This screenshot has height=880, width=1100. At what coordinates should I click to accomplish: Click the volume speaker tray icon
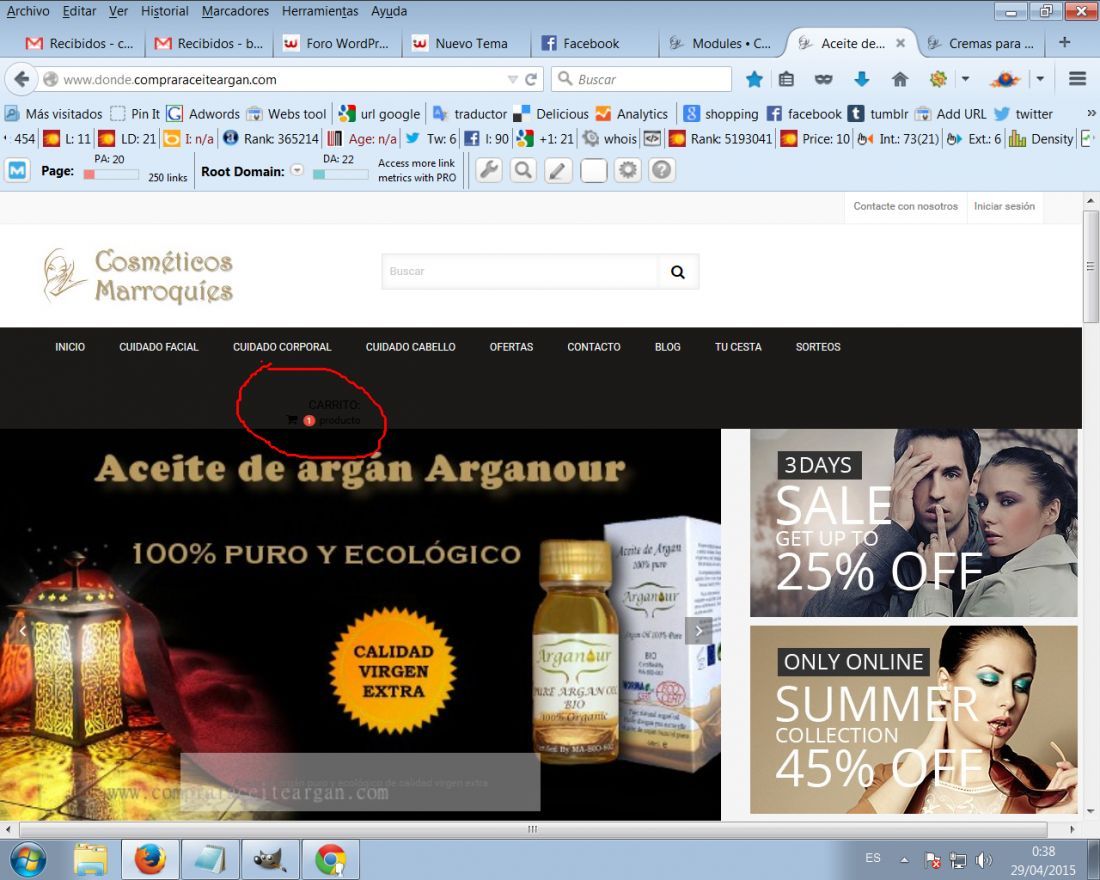(x=984, y=860)
